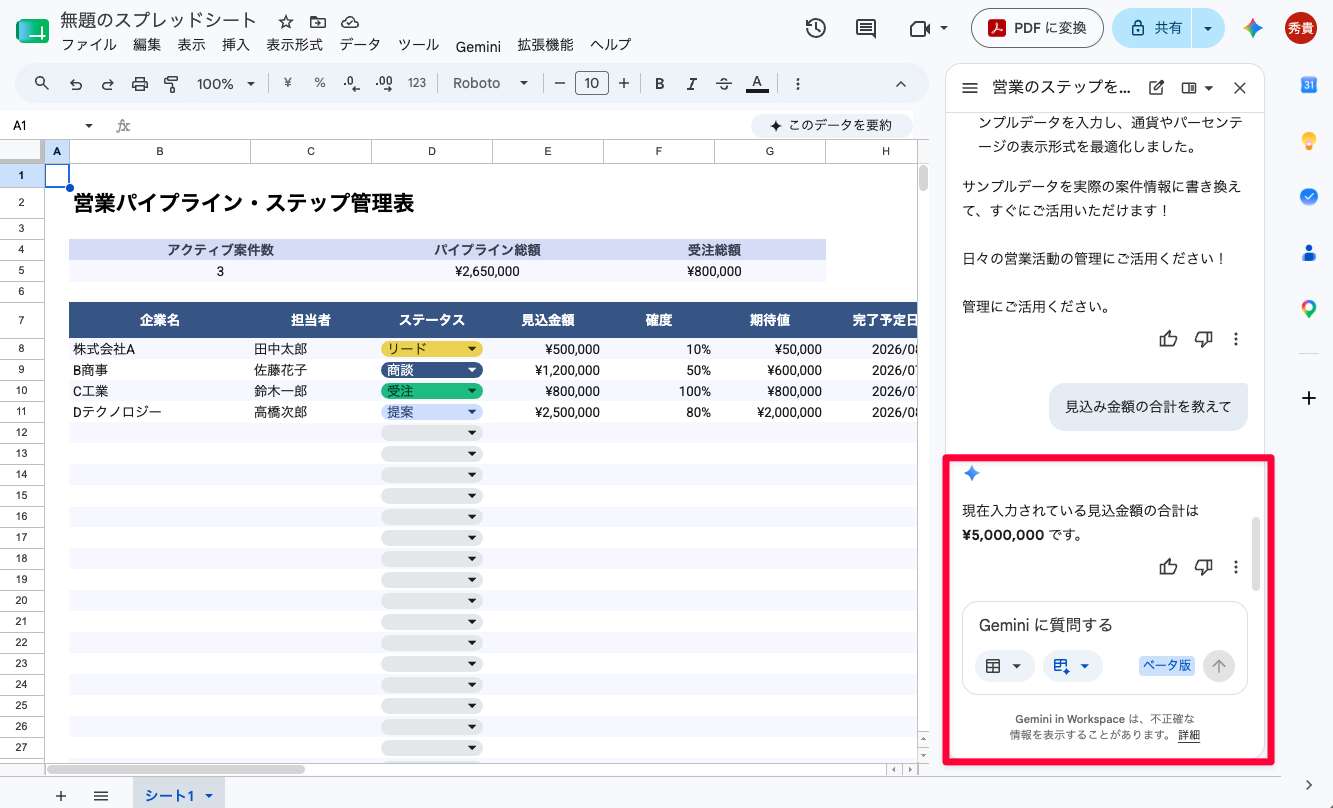Undo the last action
The height and width of the screenshot is (808, 1333).
(76, 84)
